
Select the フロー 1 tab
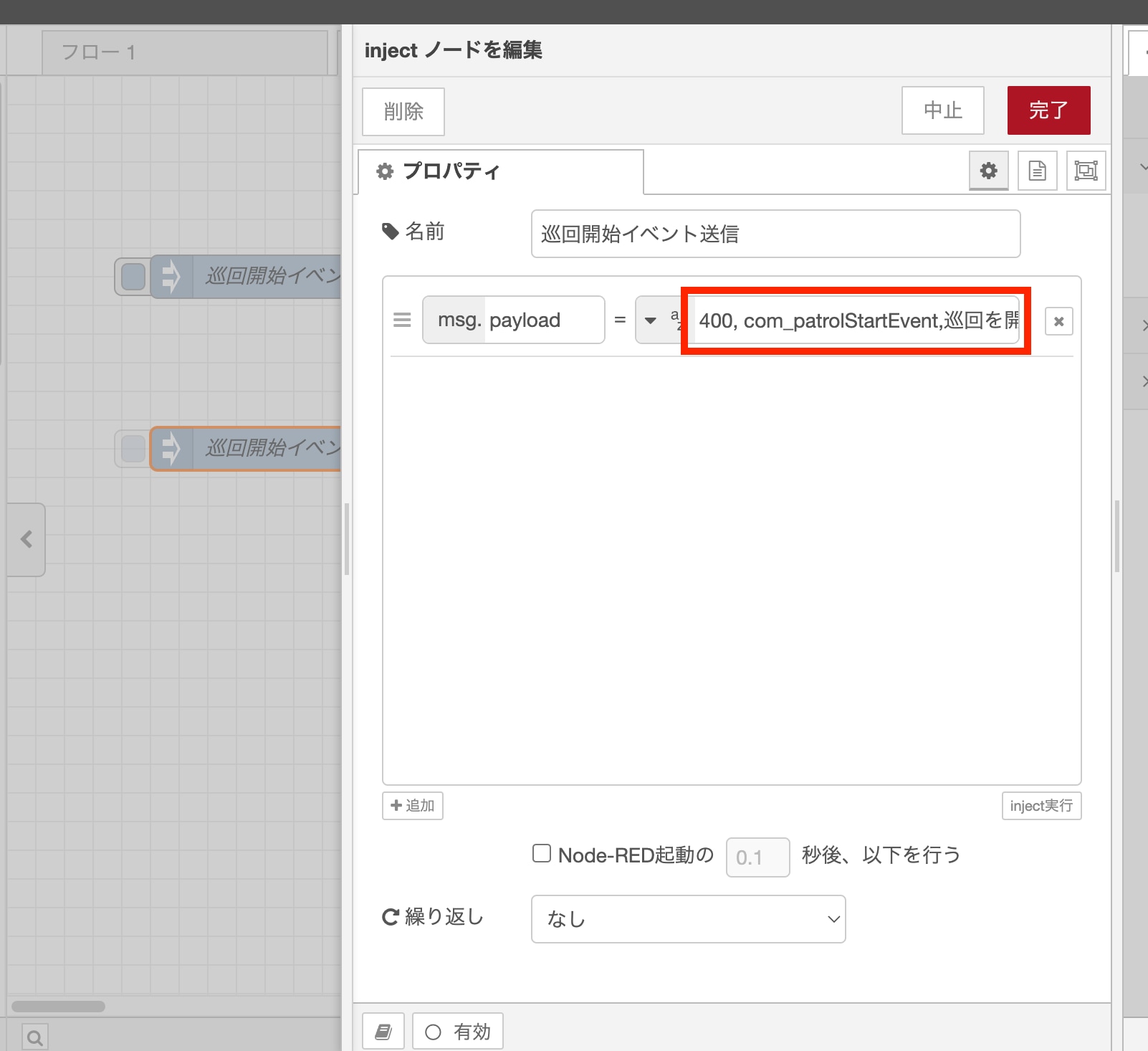(x=185, y=52)
